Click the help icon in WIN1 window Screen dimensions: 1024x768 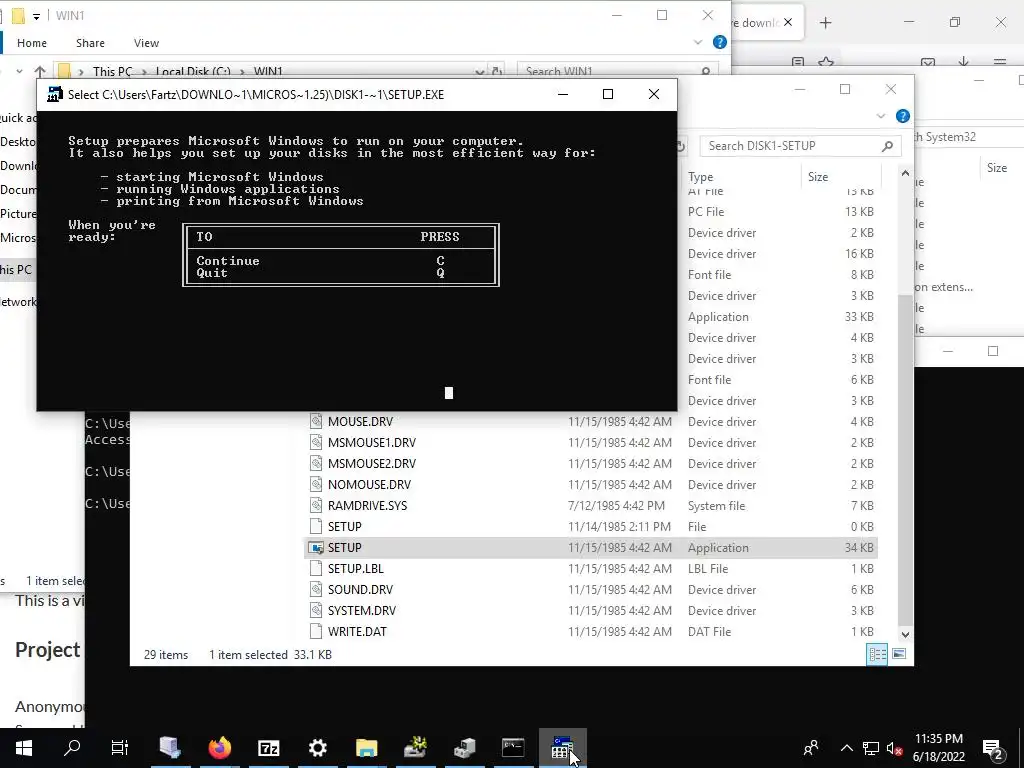point(720,42)
